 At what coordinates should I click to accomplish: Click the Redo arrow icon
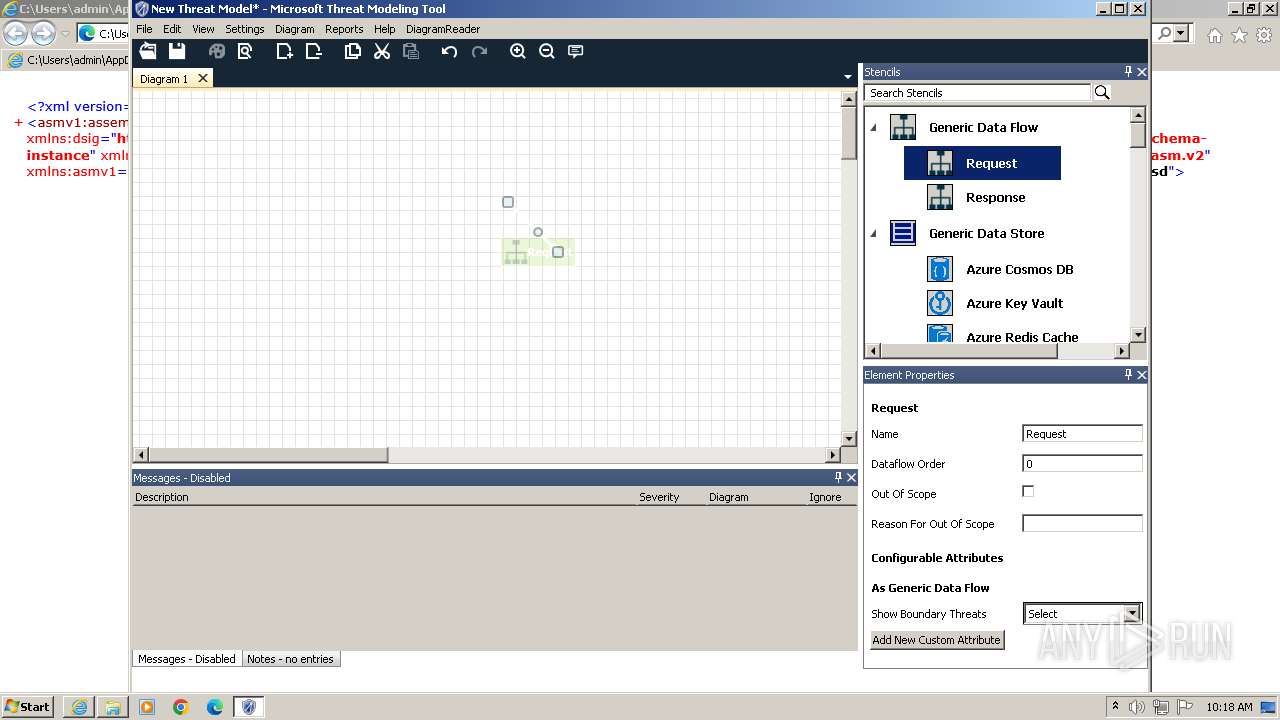click(479, 51)
